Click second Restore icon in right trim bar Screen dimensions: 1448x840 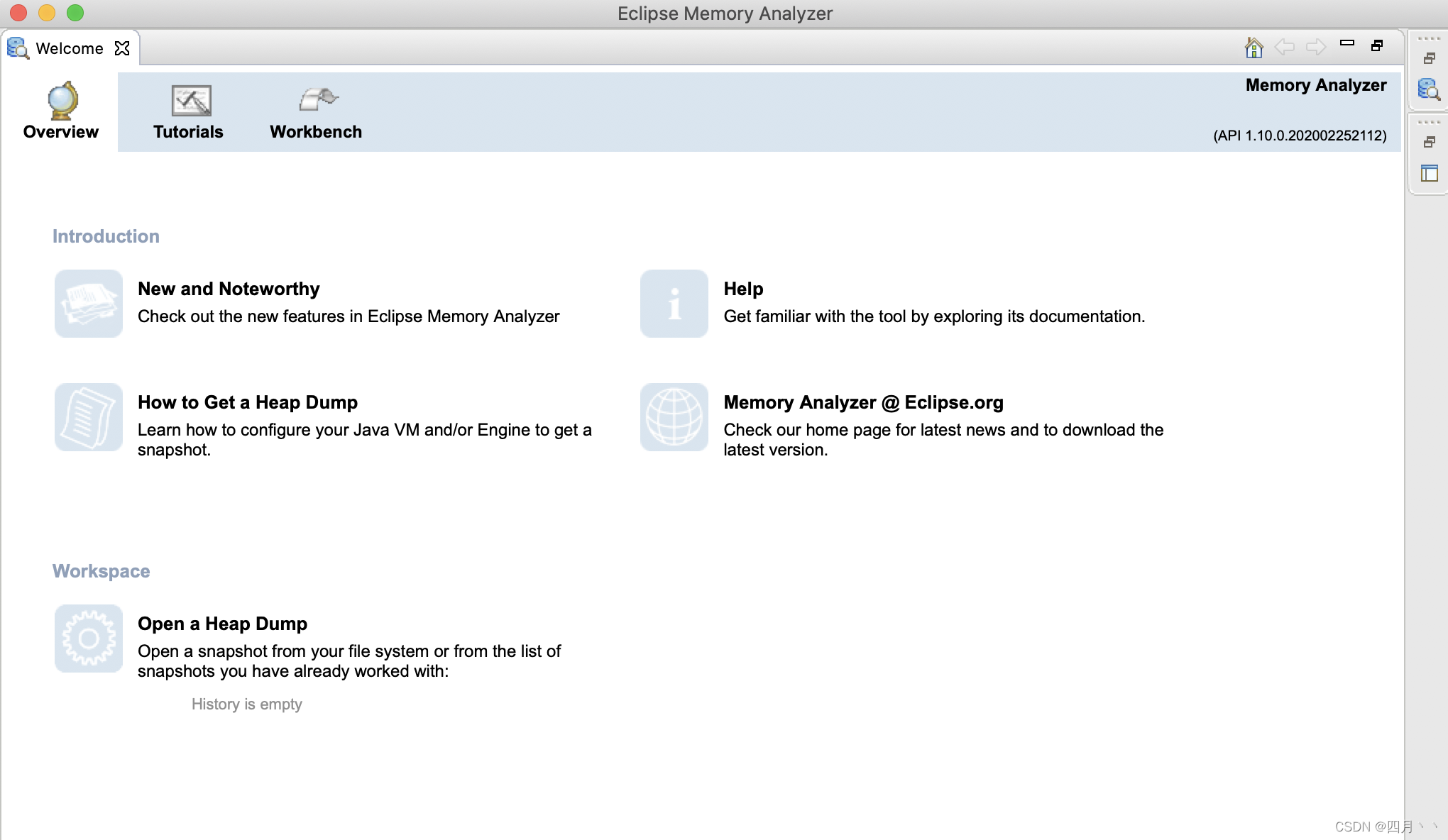tap(1430, 143)
